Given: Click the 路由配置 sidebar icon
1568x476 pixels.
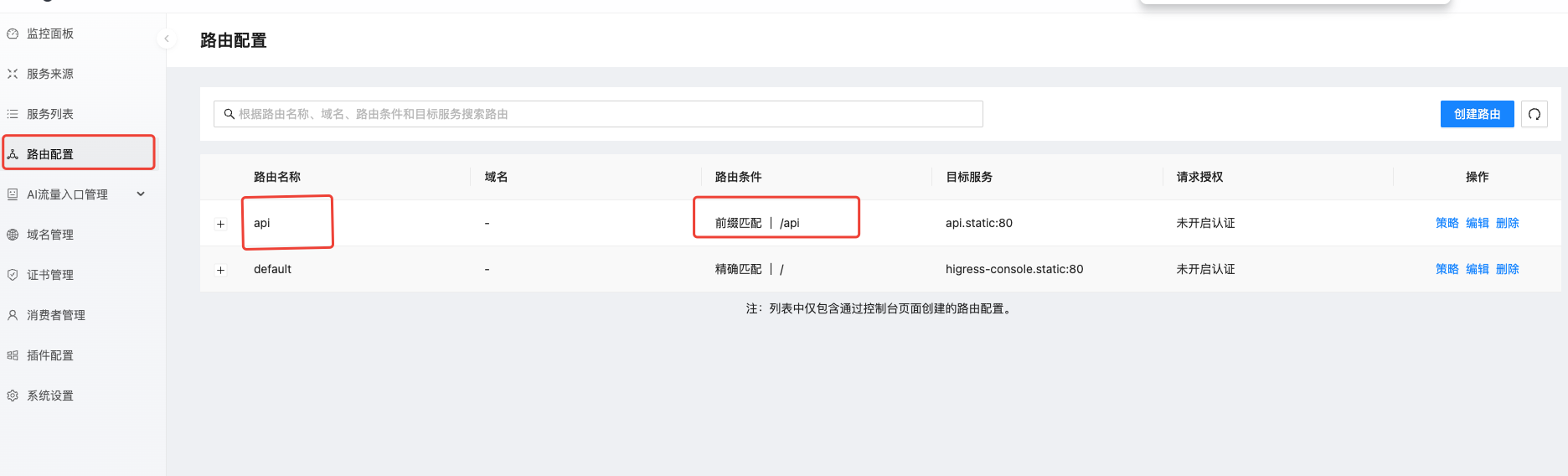Looking at the screenshot, I should pos(13,154).
